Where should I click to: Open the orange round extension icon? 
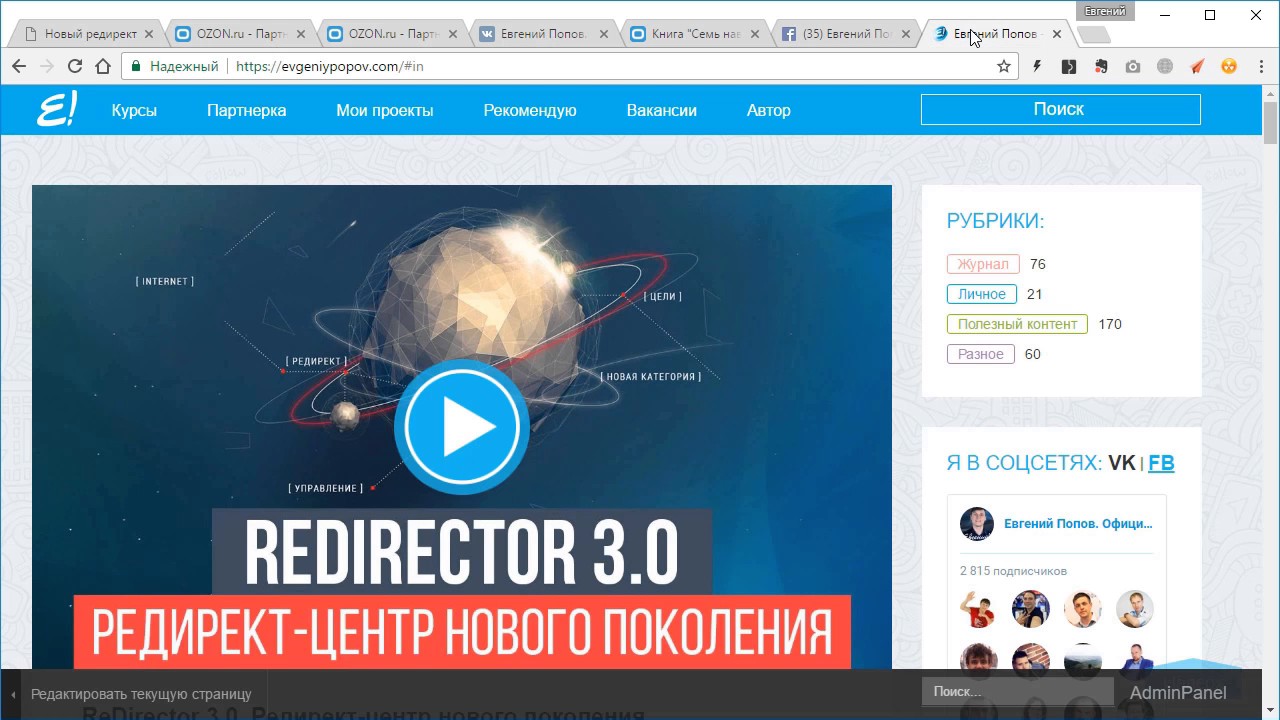(1229, 66)
